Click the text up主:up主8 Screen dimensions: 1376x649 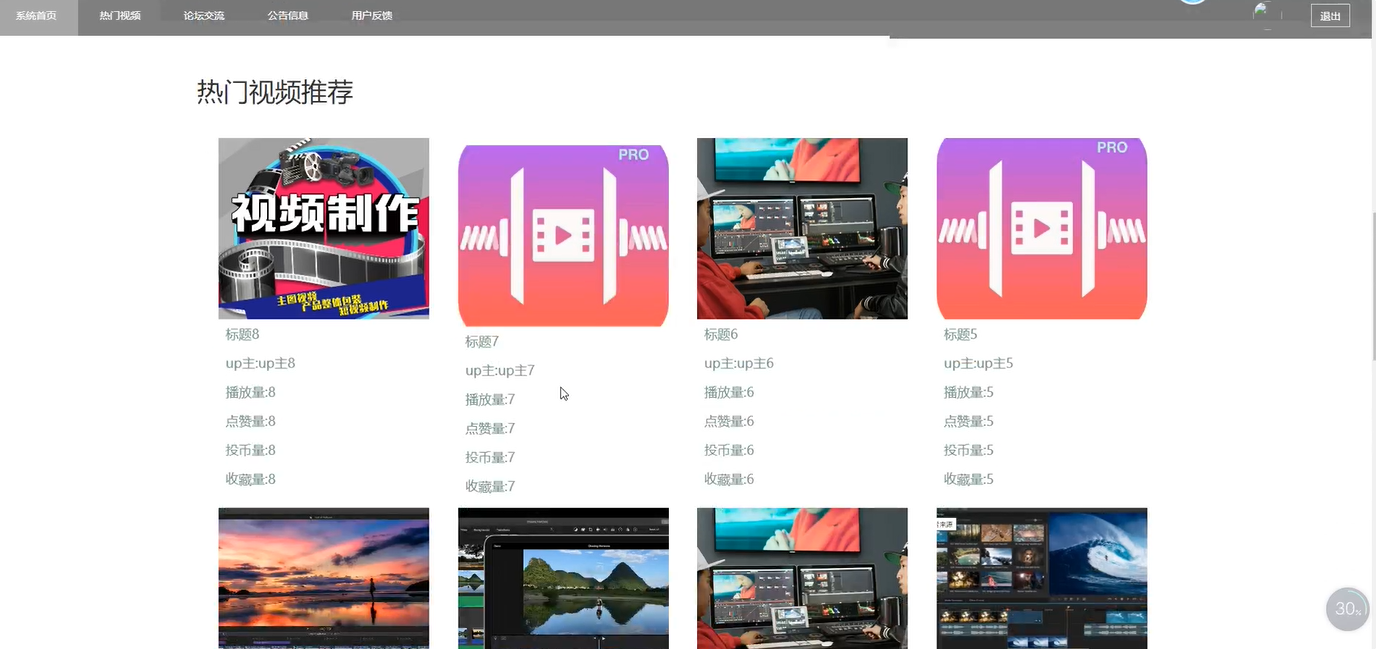click(260, 363)
